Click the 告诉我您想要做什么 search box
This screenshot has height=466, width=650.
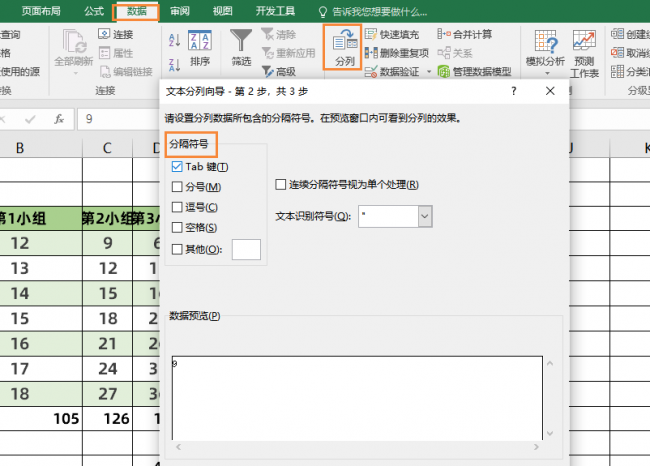point(379,12)
